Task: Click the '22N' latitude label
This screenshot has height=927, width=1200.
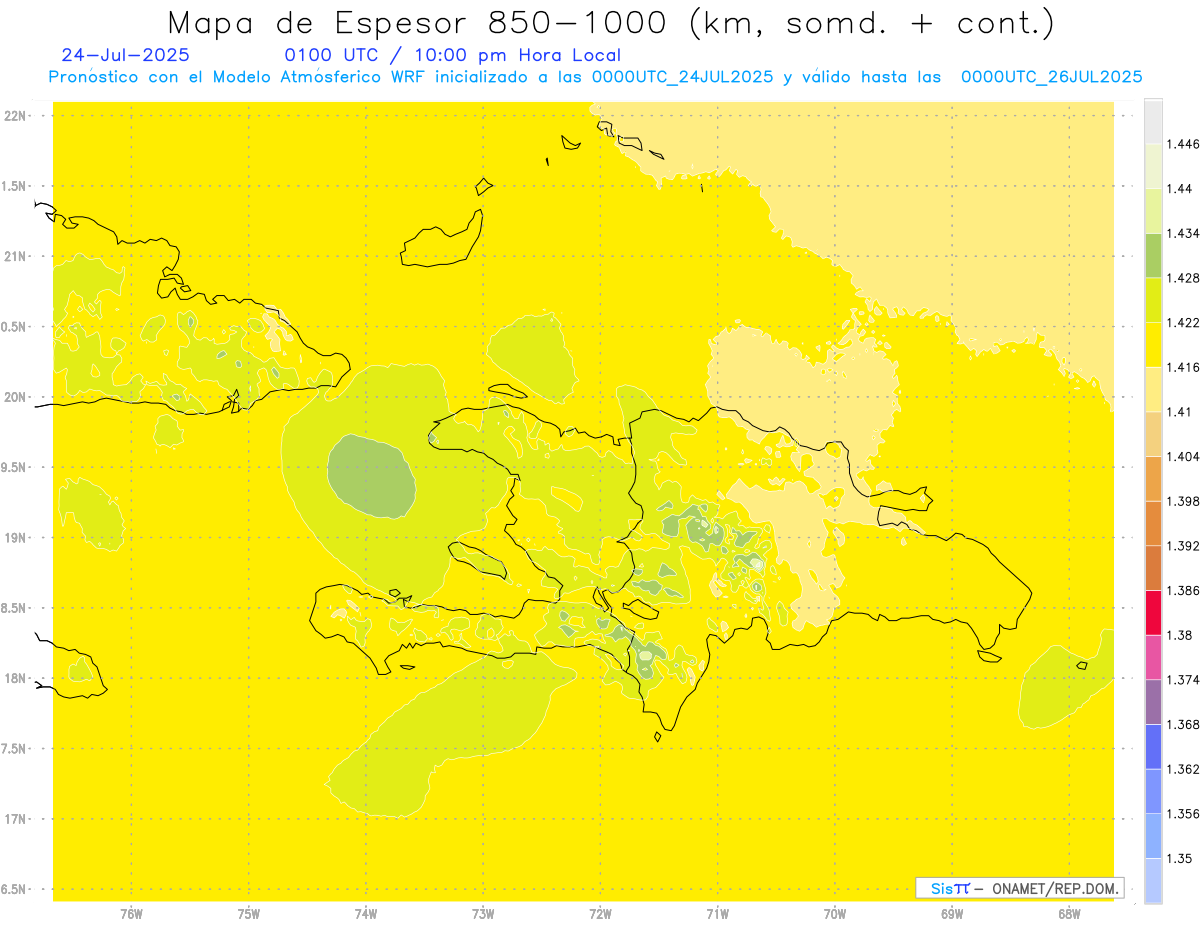Action: click(16, 115)
